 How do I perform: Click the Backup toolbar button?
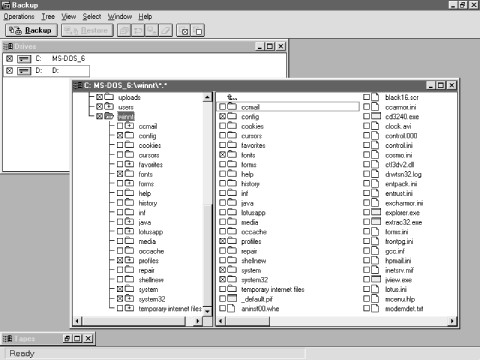tap(31, 30)
